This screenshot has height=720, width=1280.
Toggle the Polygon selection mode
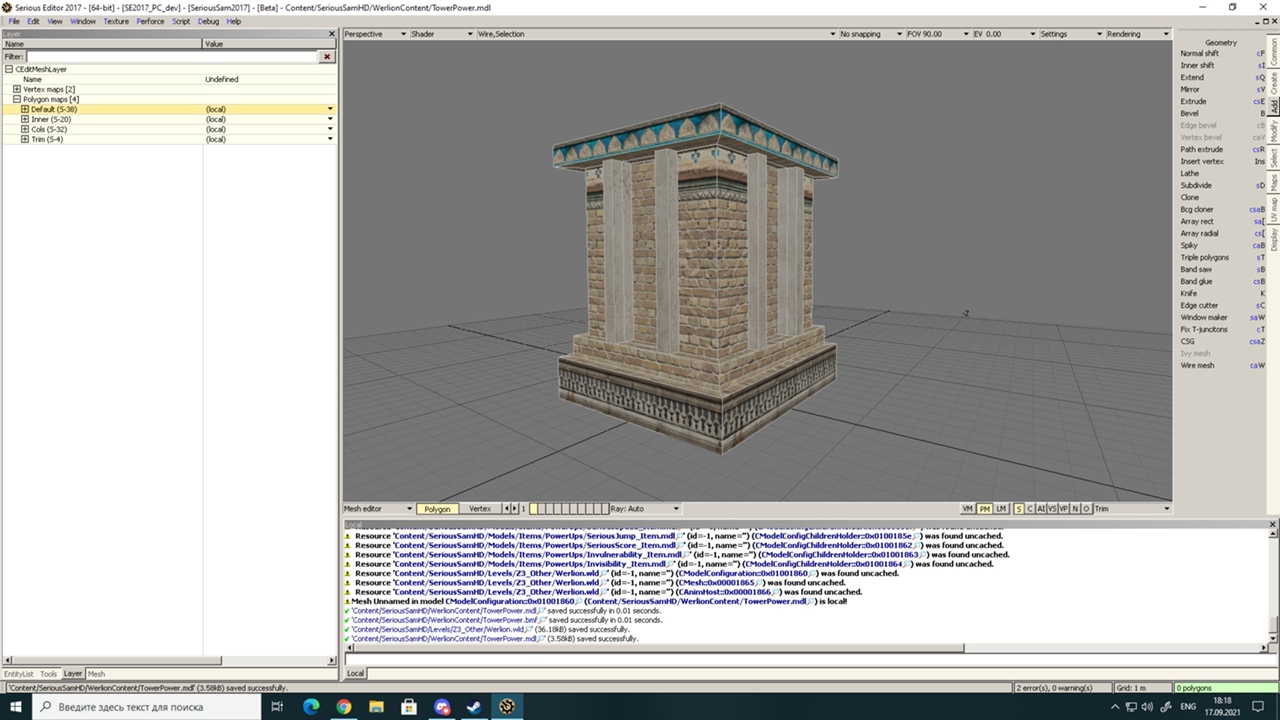pos(437,509)
